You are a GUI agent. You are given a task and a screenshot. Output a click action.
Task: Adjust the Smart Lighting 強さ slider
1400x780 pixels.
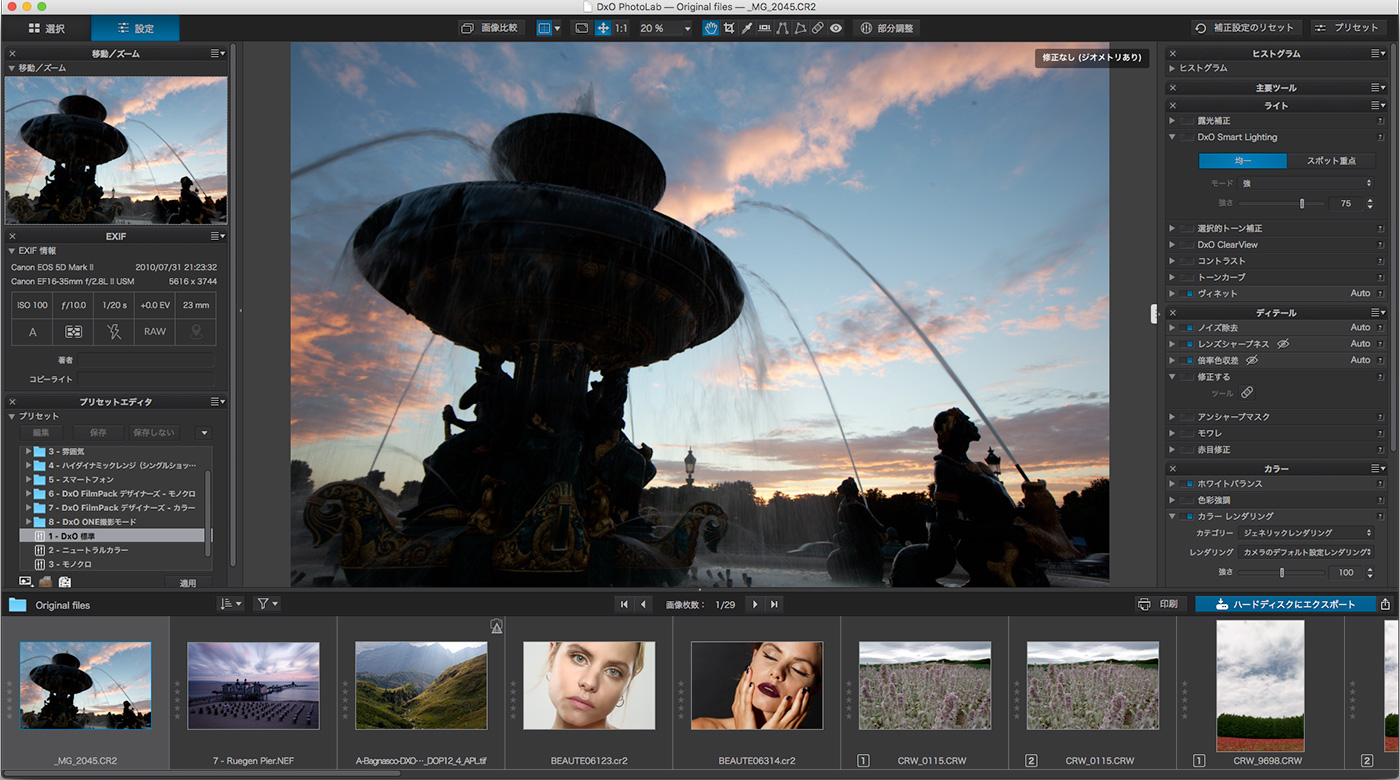(1301, 203)
